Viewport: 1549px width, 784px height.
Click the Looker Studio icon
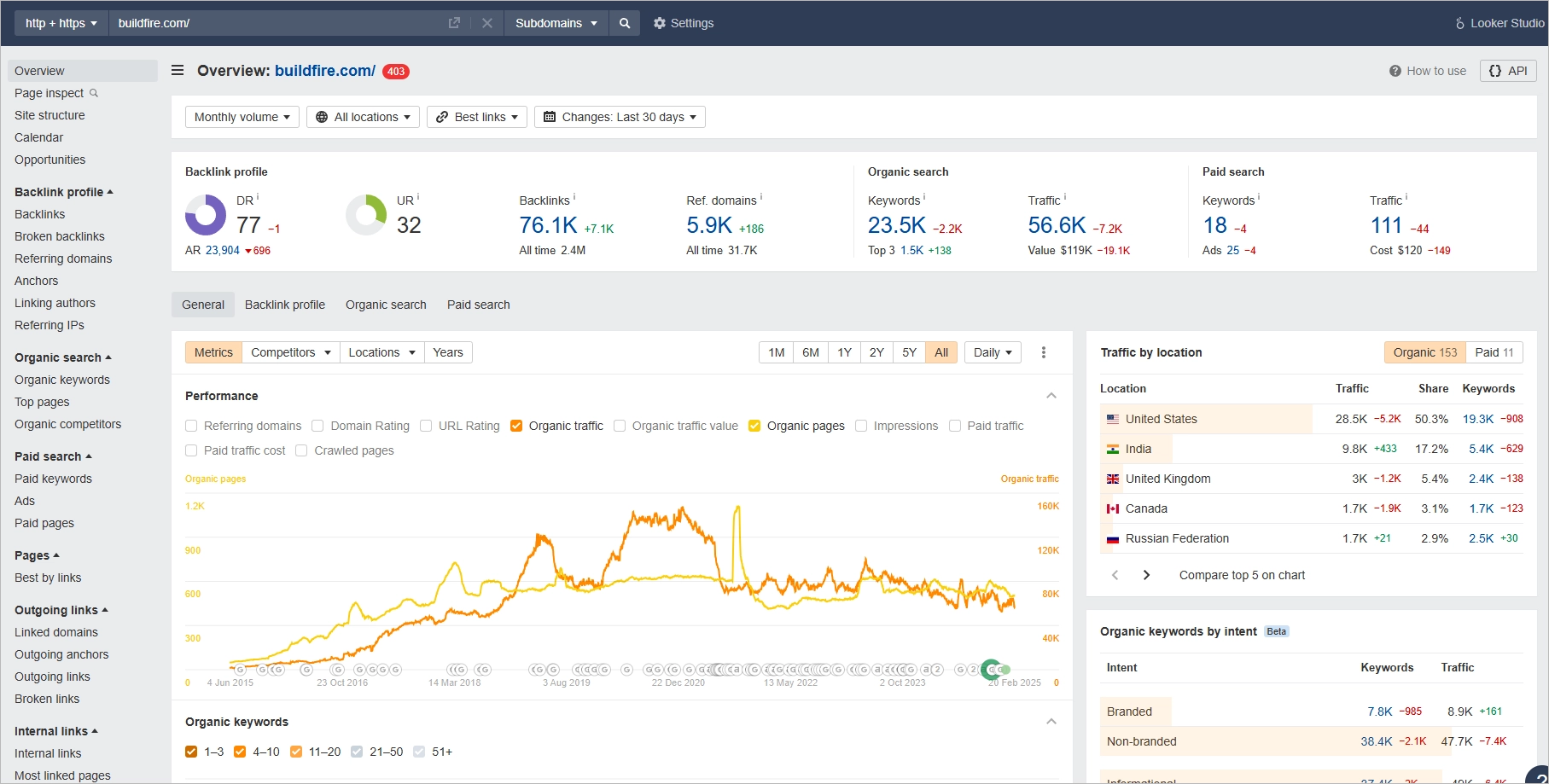(1459, 23)
